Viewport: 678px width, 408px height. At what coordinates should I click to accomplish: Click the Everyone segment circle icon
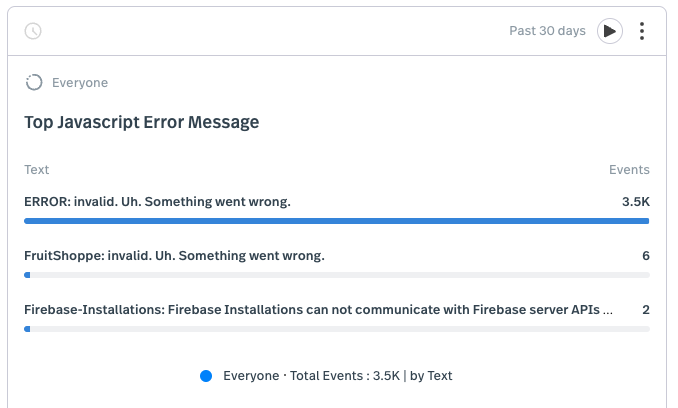pos(34,83)
